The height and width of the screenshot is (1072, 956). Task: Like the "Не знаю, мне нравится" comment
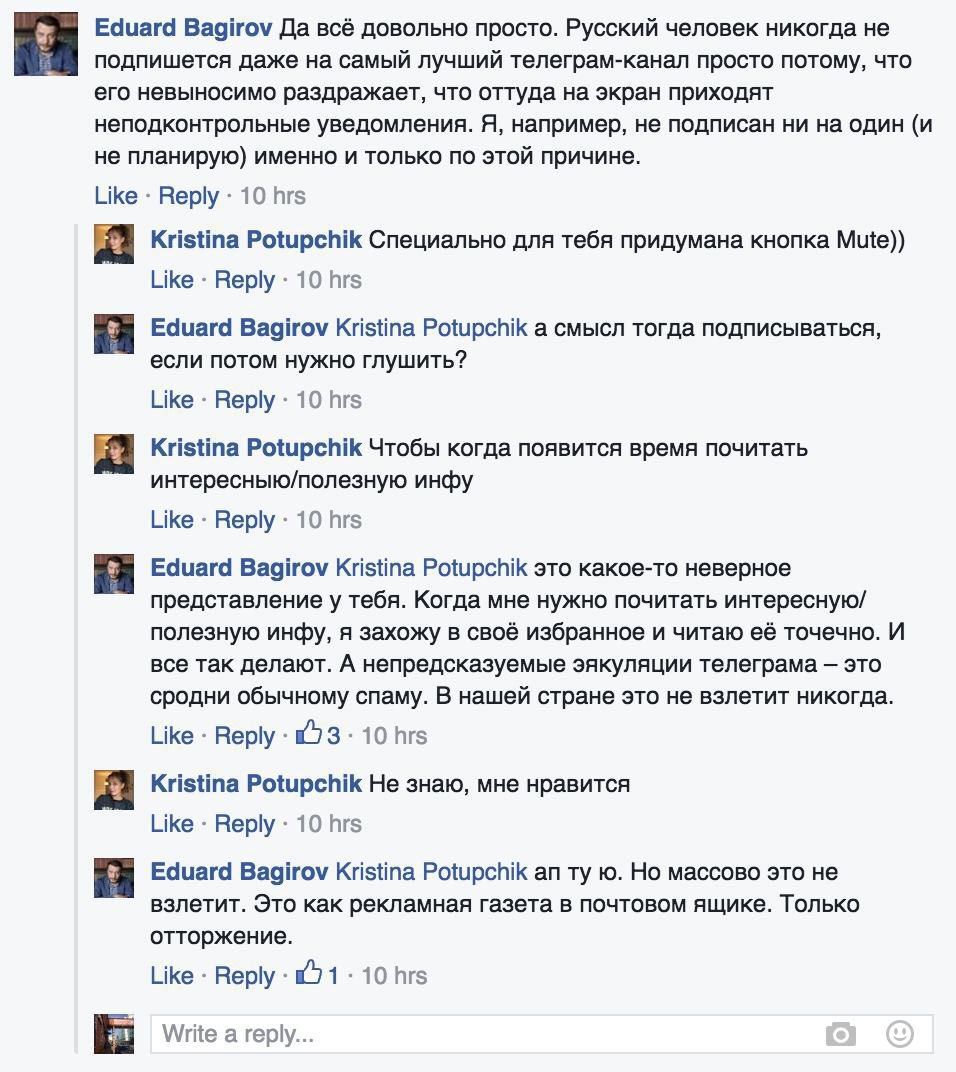tap(172, 824)
